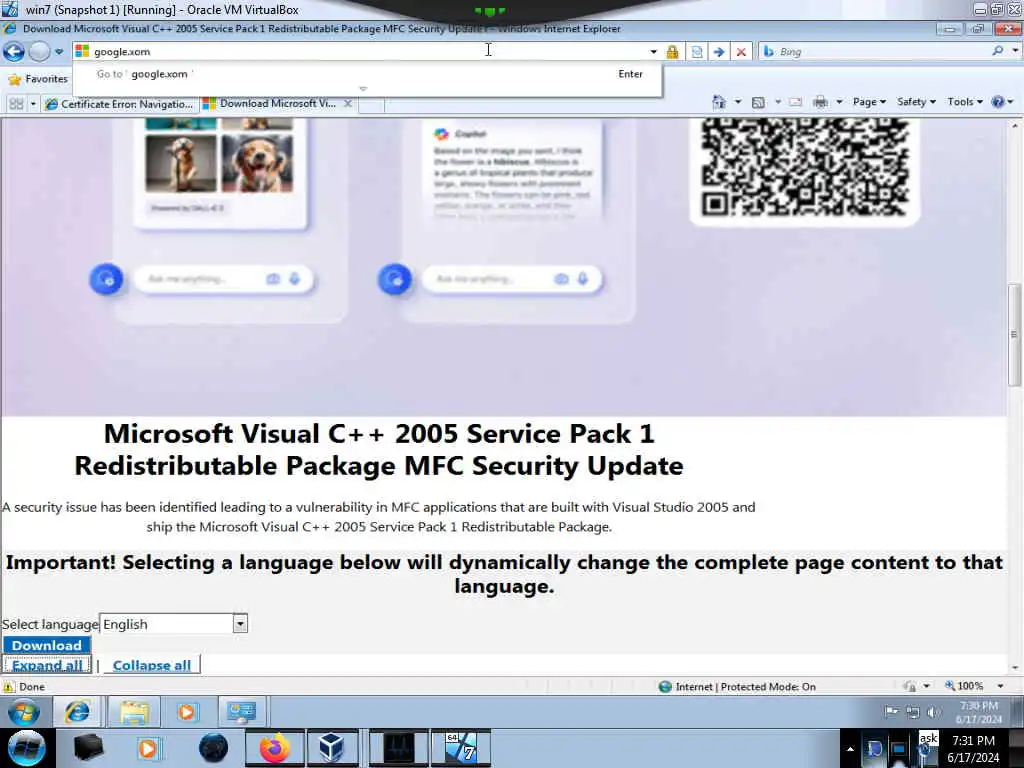The height and width of the screenshot is (768, 1024).
Task: Open the Feeds dropdown arrow
Action: [778, 102]
